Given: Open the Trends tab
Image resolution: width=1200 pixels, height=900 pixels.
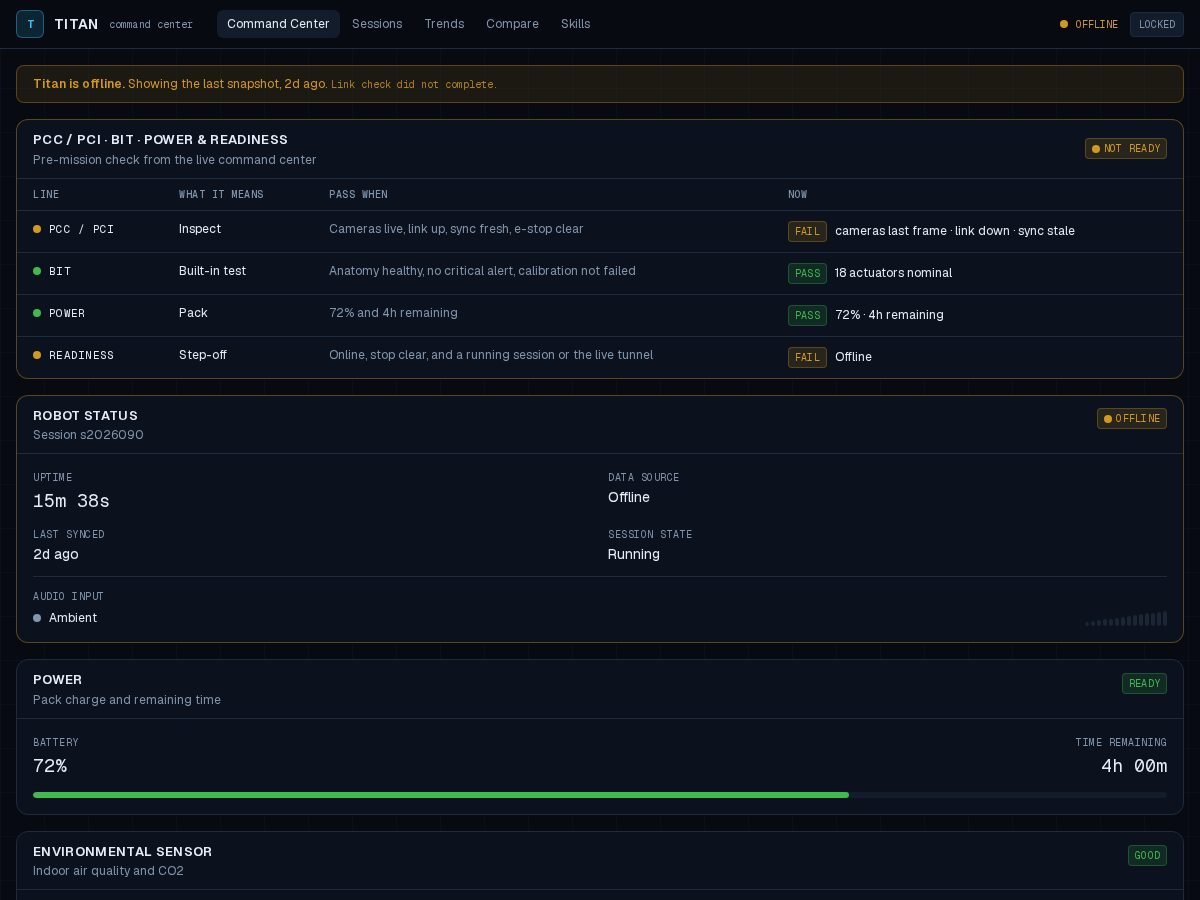Looking at the screenshot, I should click(x=444, y=24).
